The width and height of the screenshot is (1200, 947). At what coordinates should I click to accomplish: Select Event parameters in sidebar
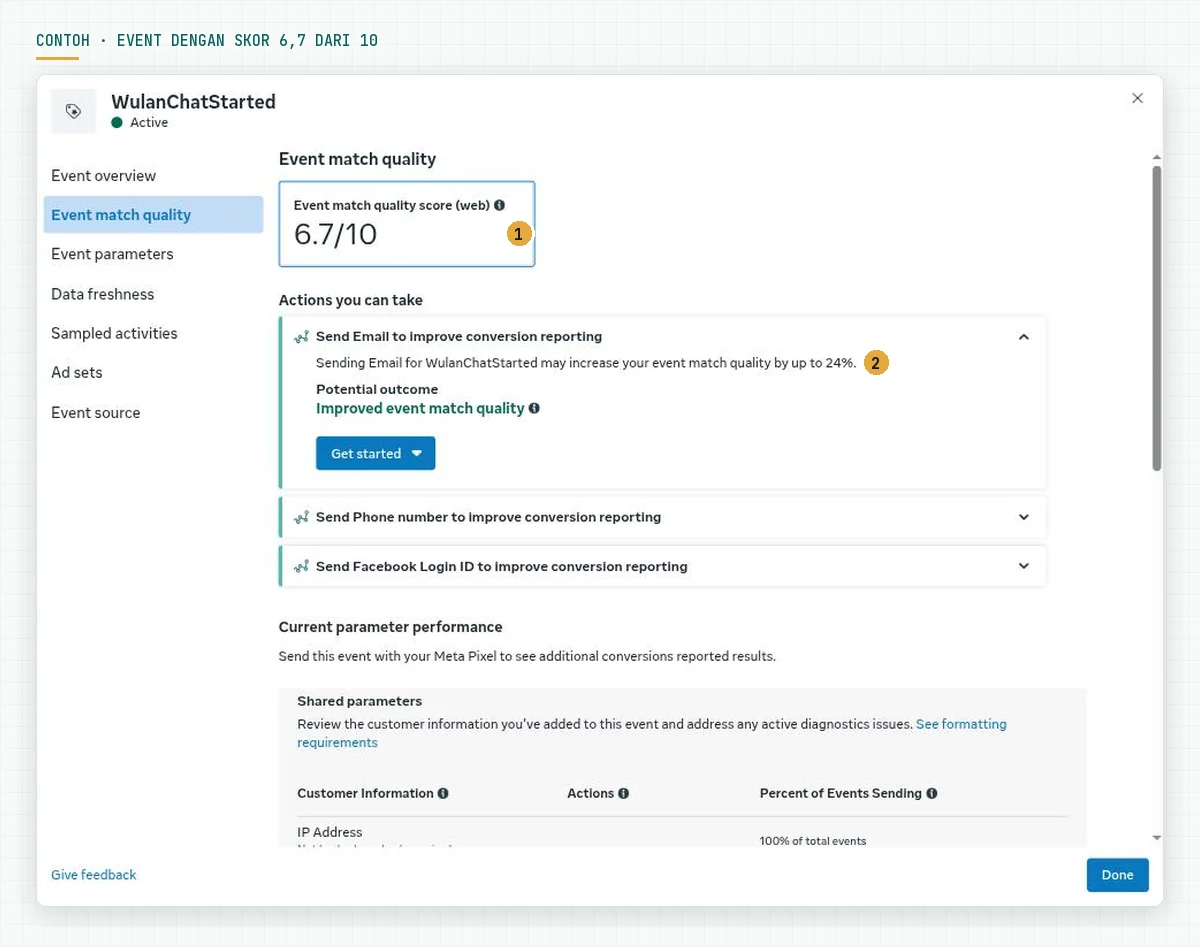112,254
